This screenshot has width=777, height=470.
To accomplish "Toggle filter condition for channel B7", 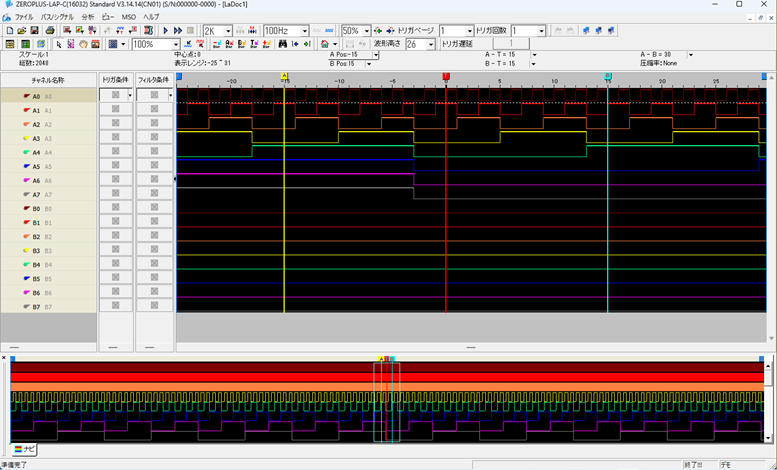I will [x=154, y=305].
